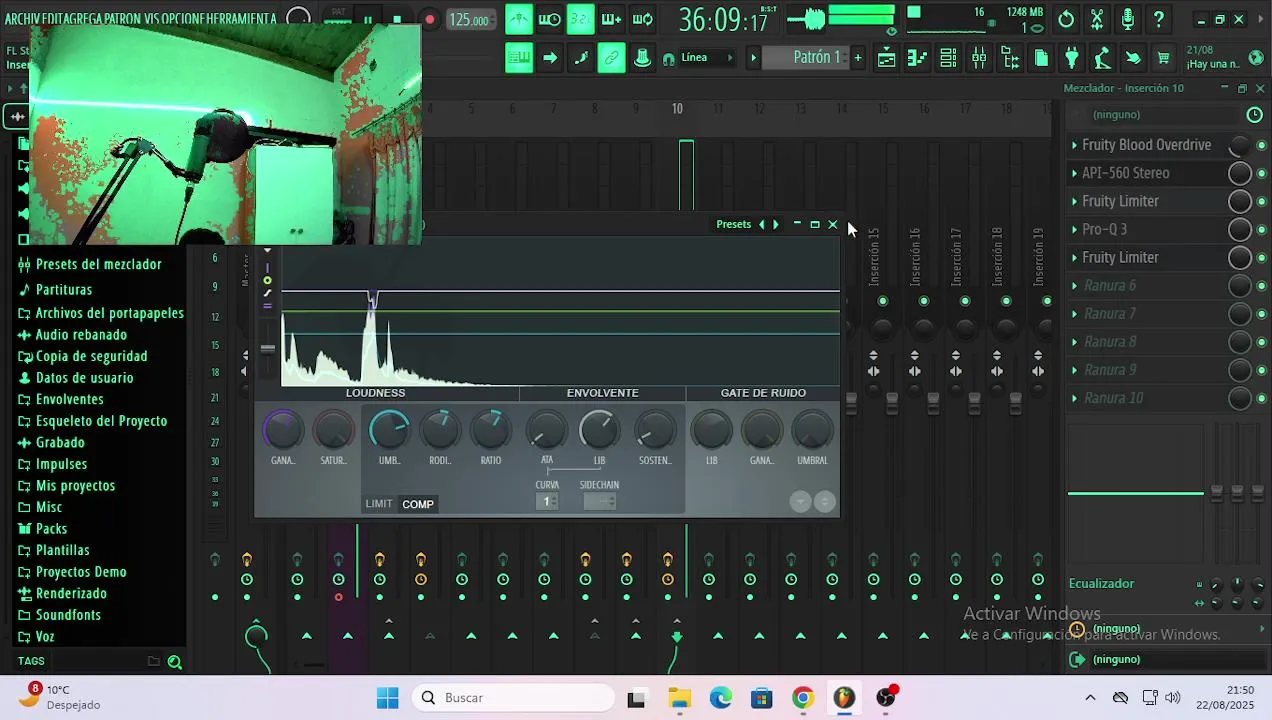Open Google Chrome from the taskbar
1272x720 pixels.
click(803, 698)
